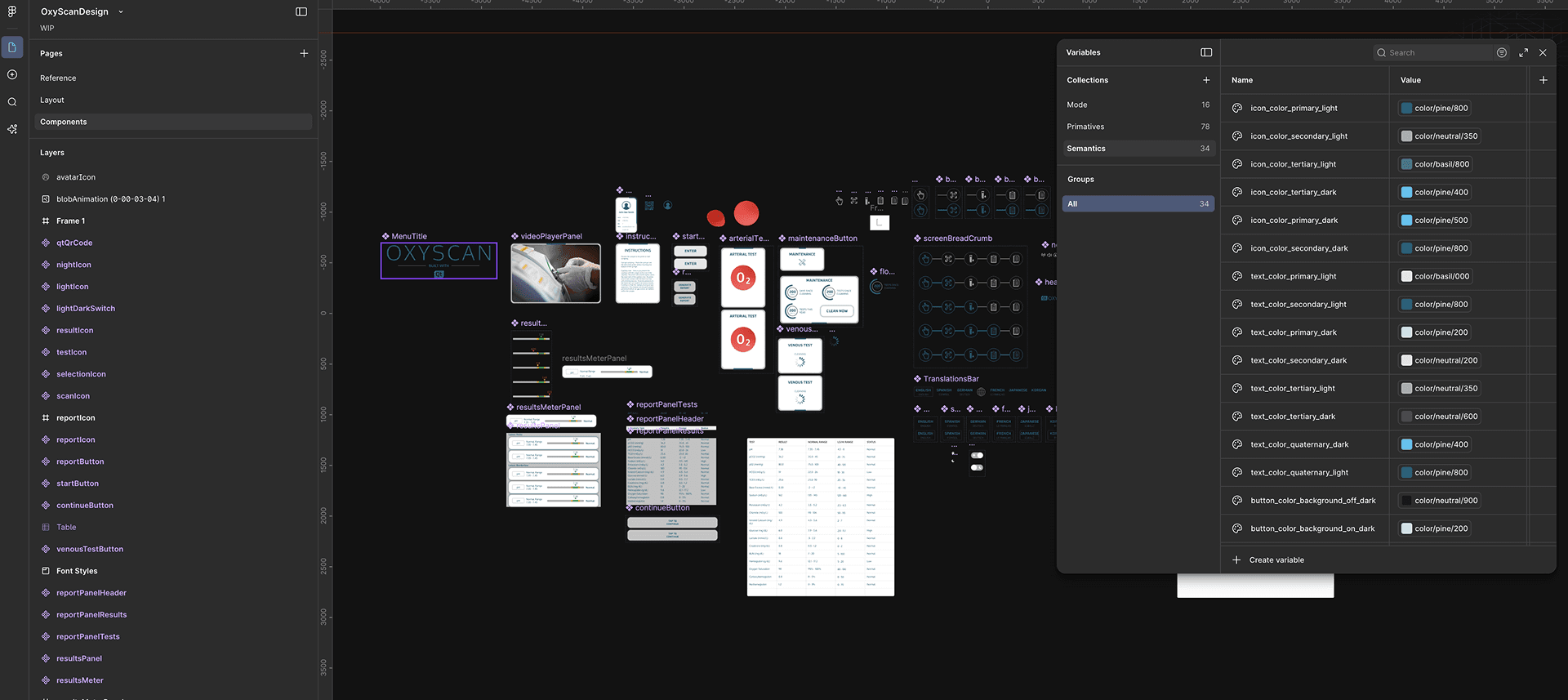Click the TranslationsBar component label on canvas

[x=951, y=379]
